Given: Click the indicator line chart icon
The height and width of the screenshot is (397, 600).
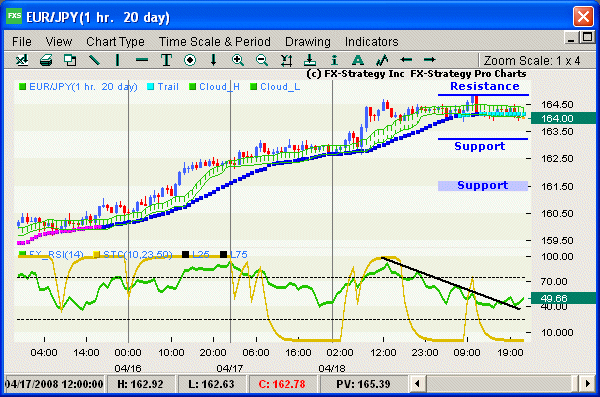Looking at the screenshot, I should pos(382,60).
